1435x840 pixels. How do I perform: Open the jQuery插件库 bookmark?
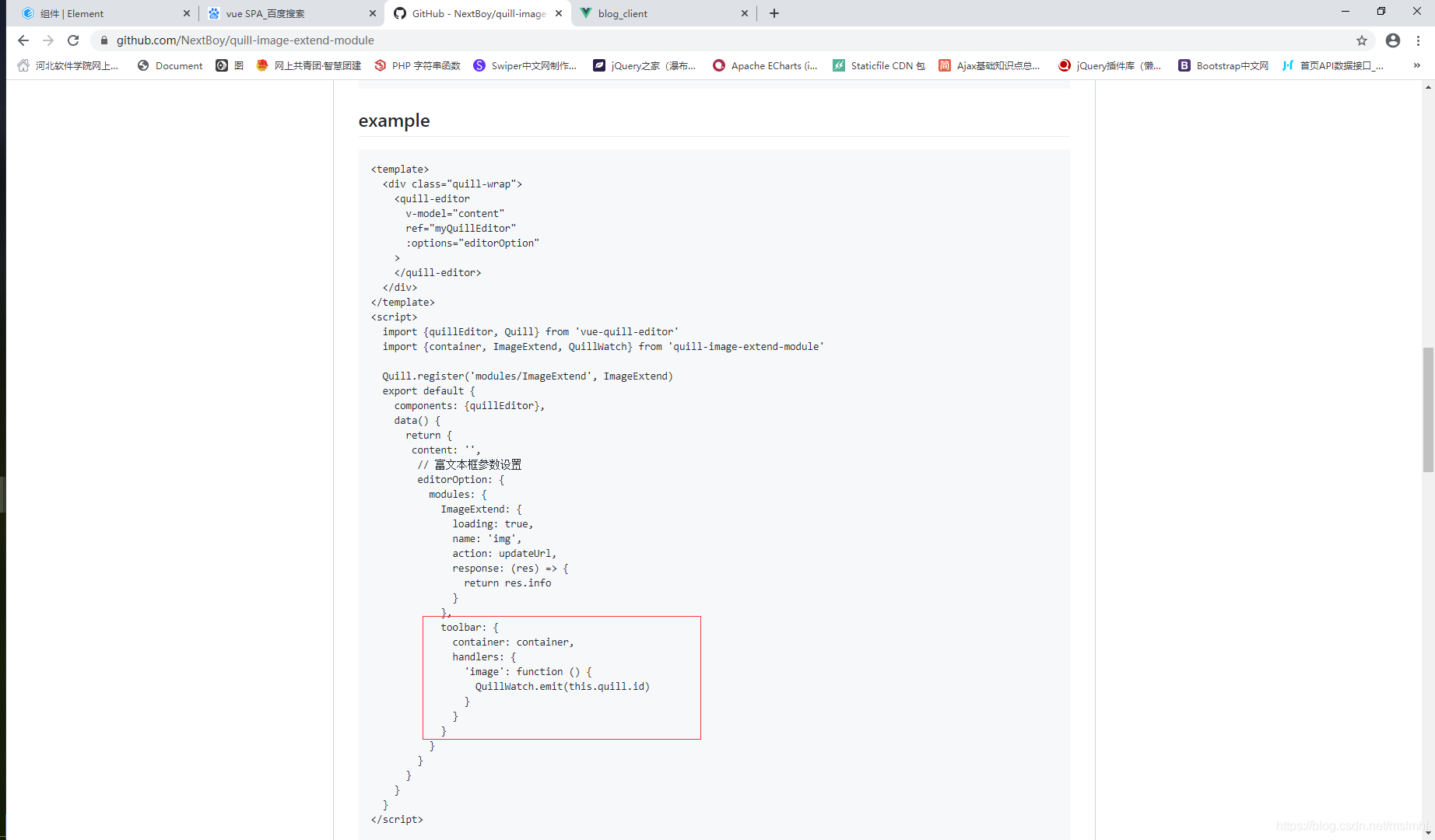(1110, 66)
